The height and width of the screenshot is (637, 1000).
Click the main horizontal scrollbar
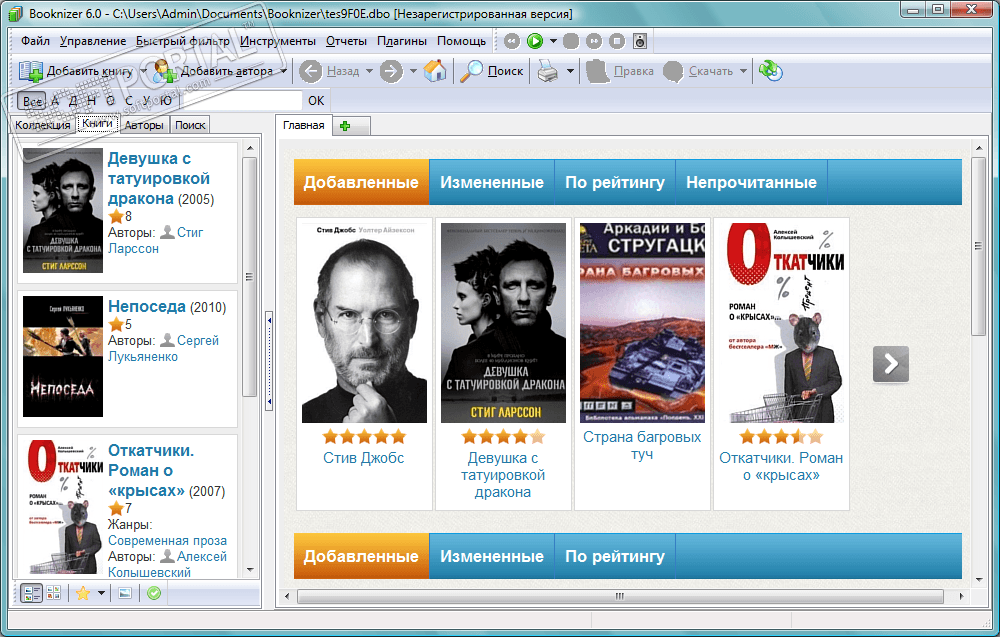pyautogui.click(x=620, y=596)
